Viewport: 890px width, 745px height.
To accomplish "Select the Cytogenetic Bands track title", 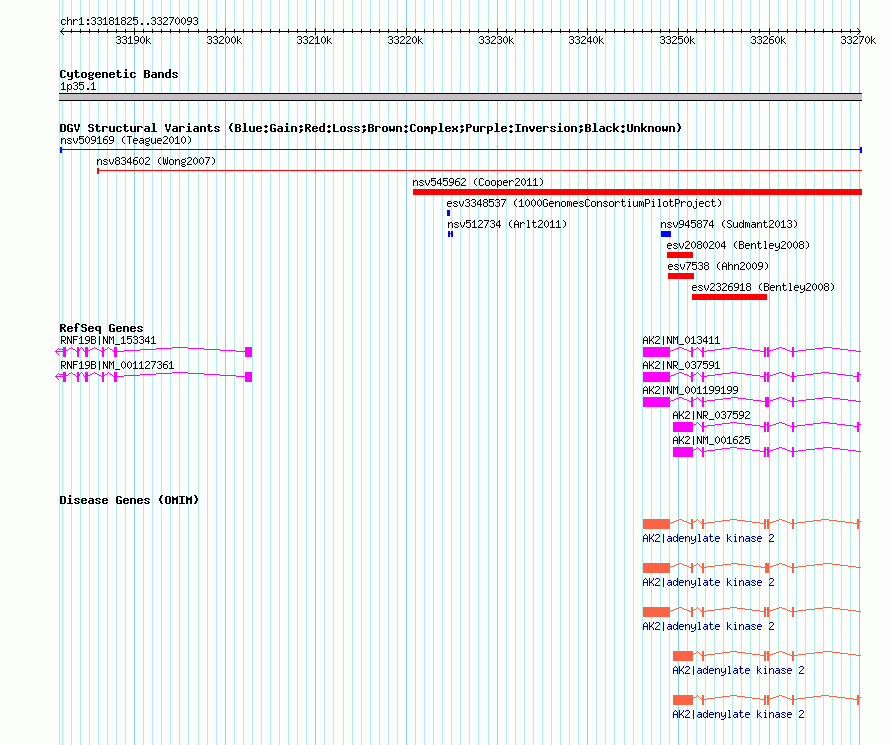I will [x=119, y=74].
